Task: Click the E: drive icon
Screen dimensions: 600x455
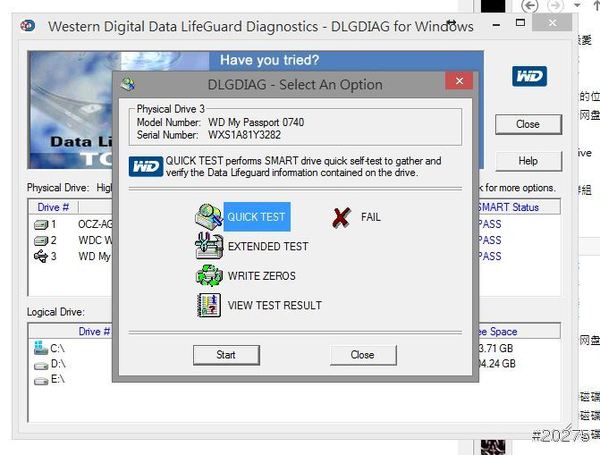Action: (x=41, y=381)
